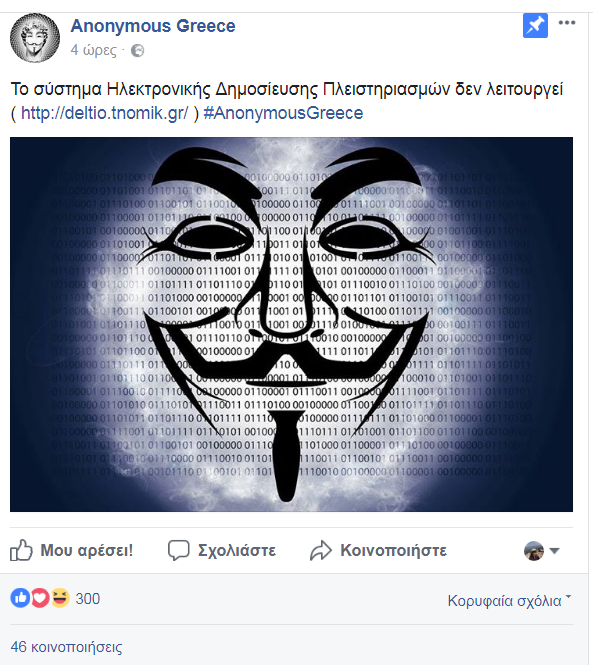Click the public globe privacy icon

137,50
